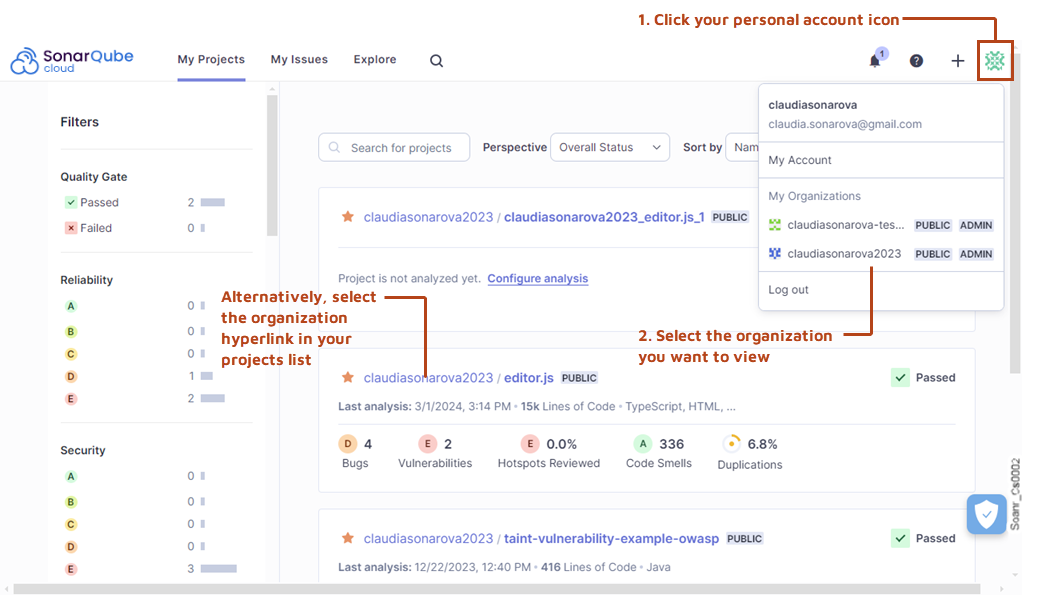This screenshot has height=595, width=1040.
Task: Click the 336 Code Smells value
Action: click(671, 444)
